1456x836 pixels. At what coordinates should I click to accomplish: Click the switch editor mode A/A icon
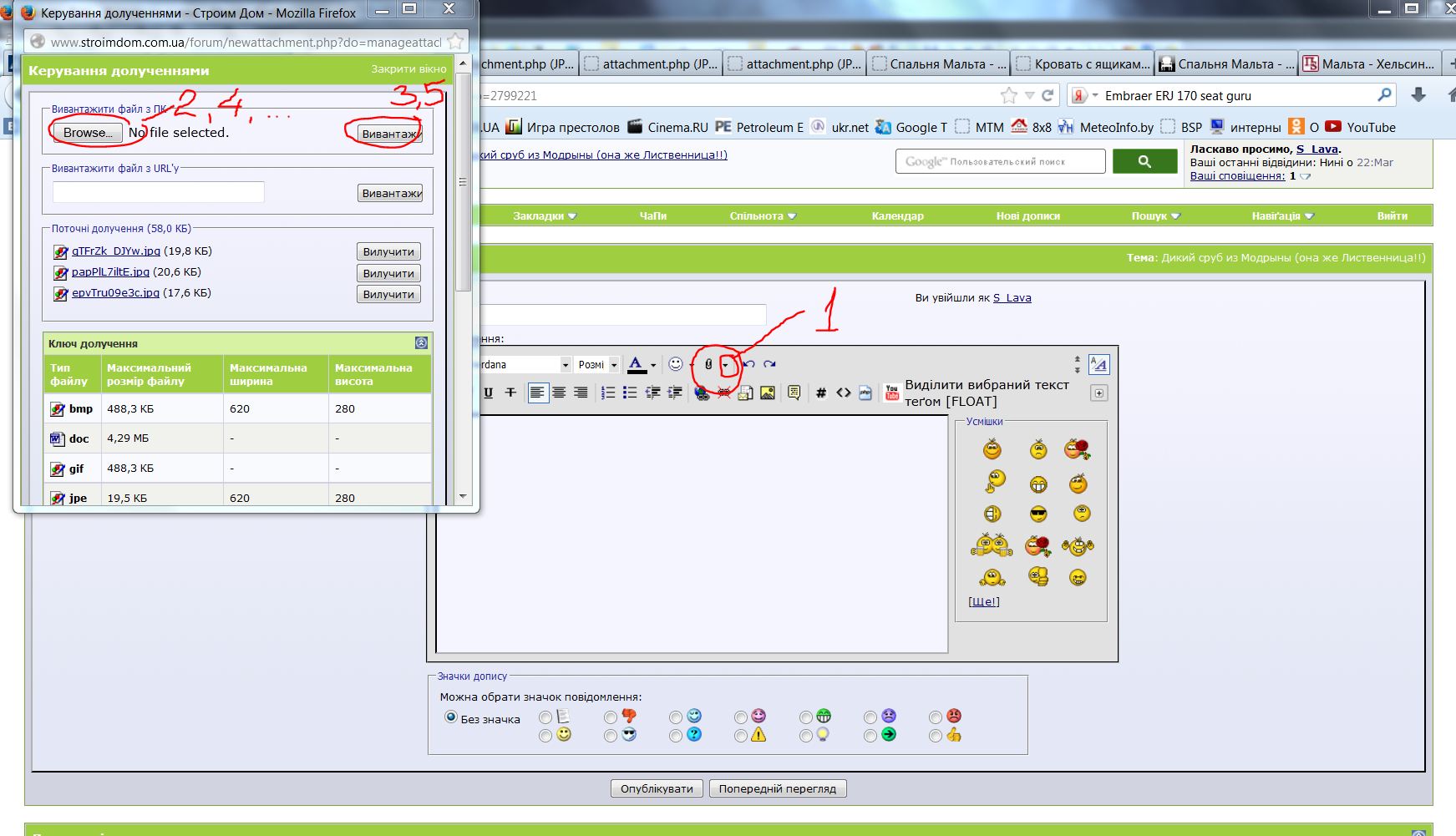pyautogui.click(x=1098, y=364)
